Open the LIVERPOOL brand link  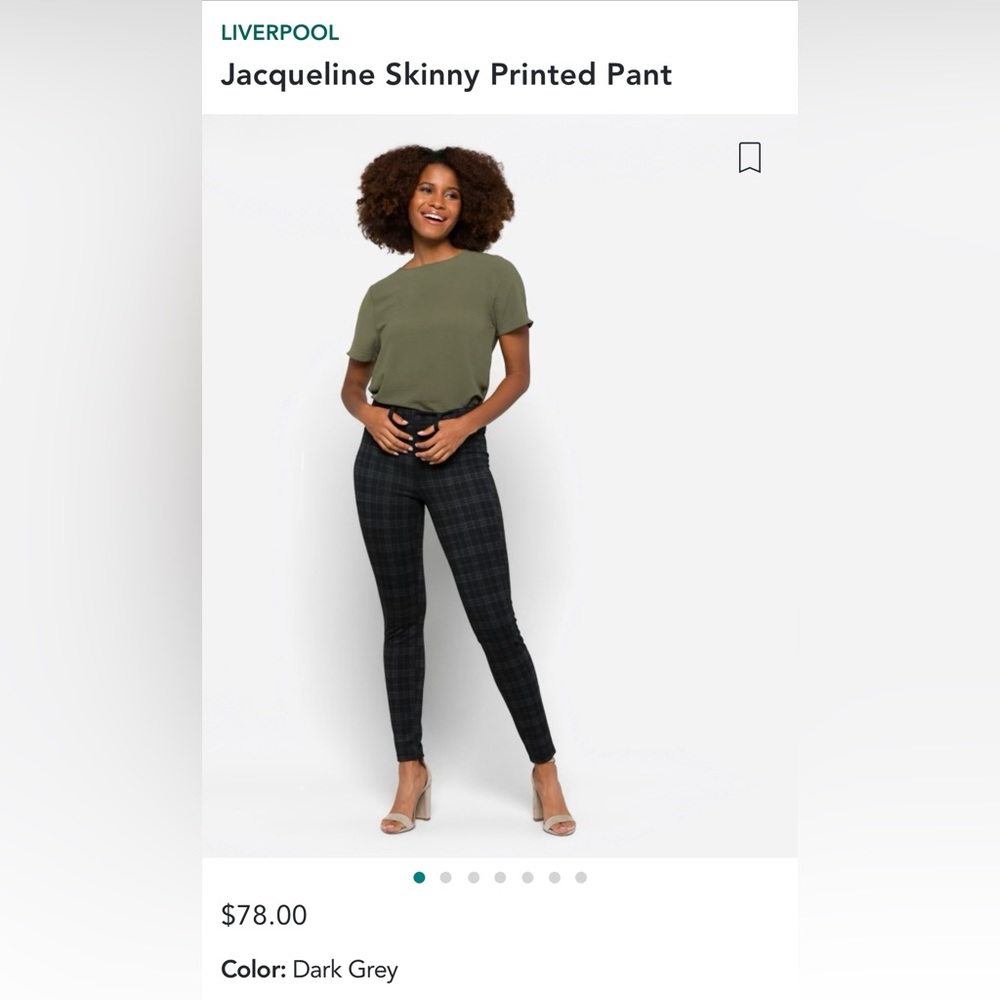coord(280,33)
